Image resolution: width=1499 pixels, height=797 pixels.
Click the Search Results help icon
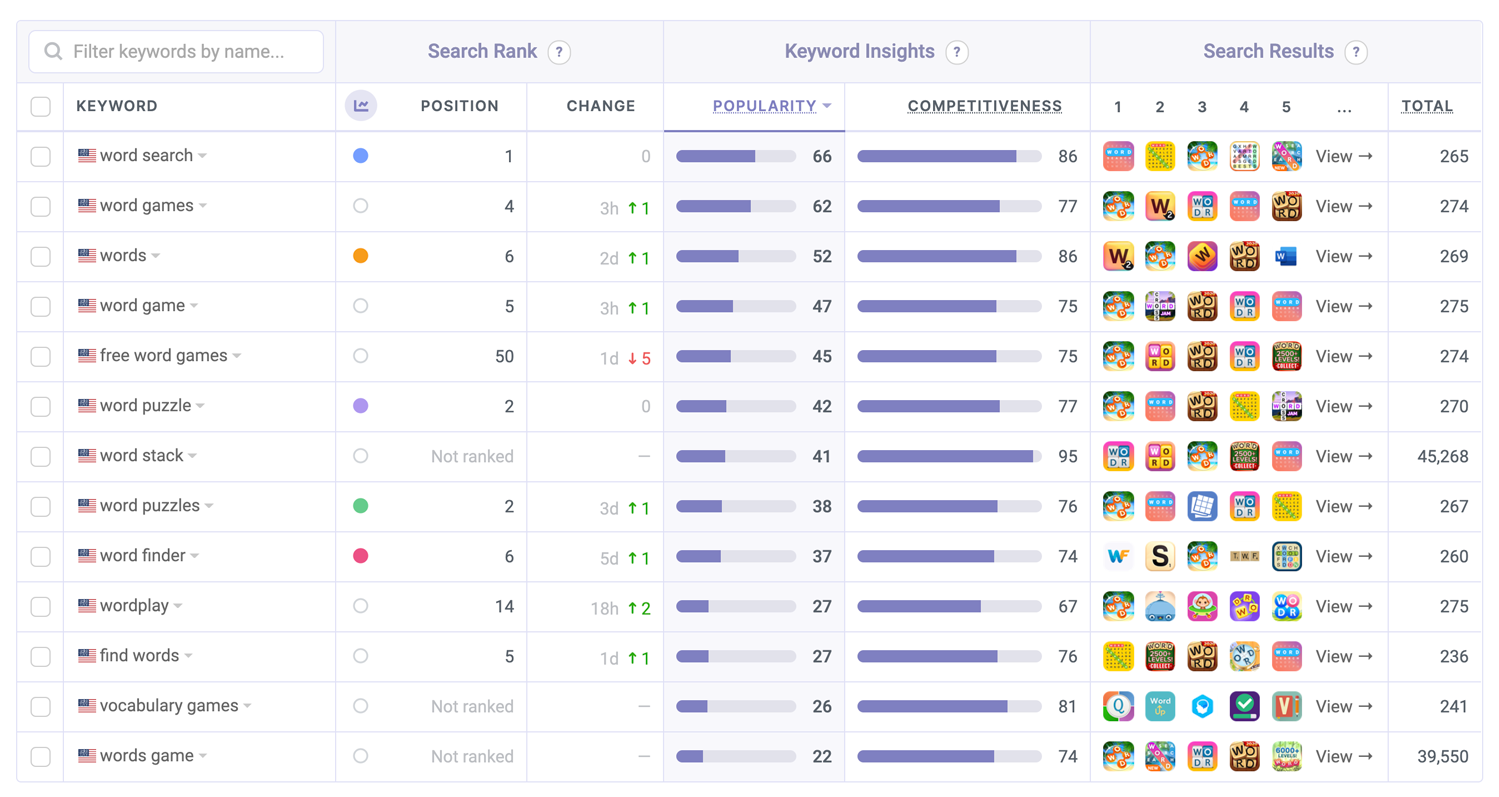pos(1356,52)
